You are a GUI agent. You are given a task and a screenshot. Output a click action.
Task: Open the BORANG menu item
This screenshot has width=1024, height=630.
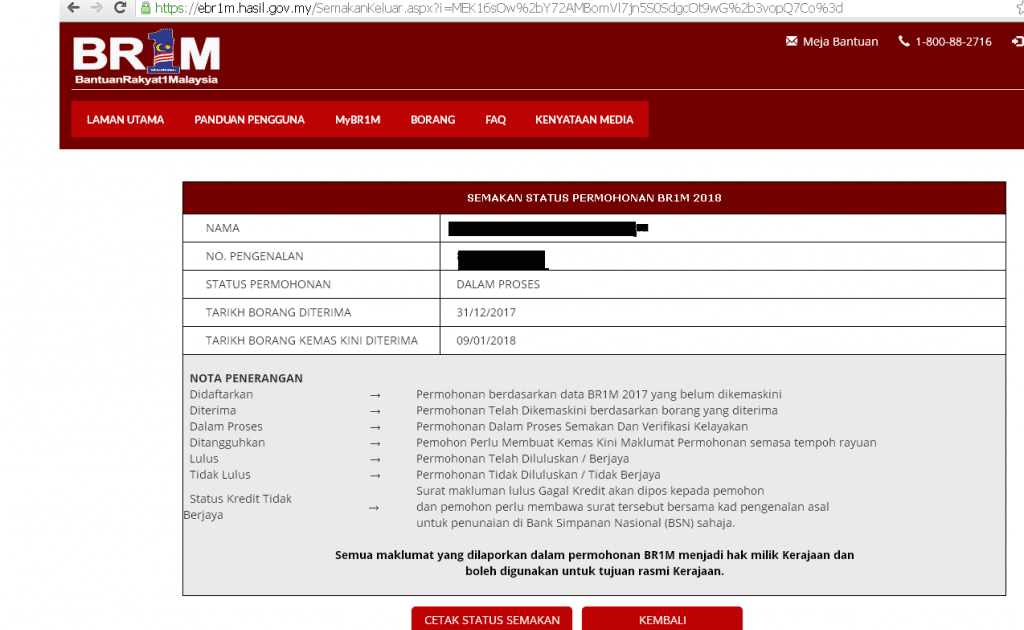pos(432,119)
